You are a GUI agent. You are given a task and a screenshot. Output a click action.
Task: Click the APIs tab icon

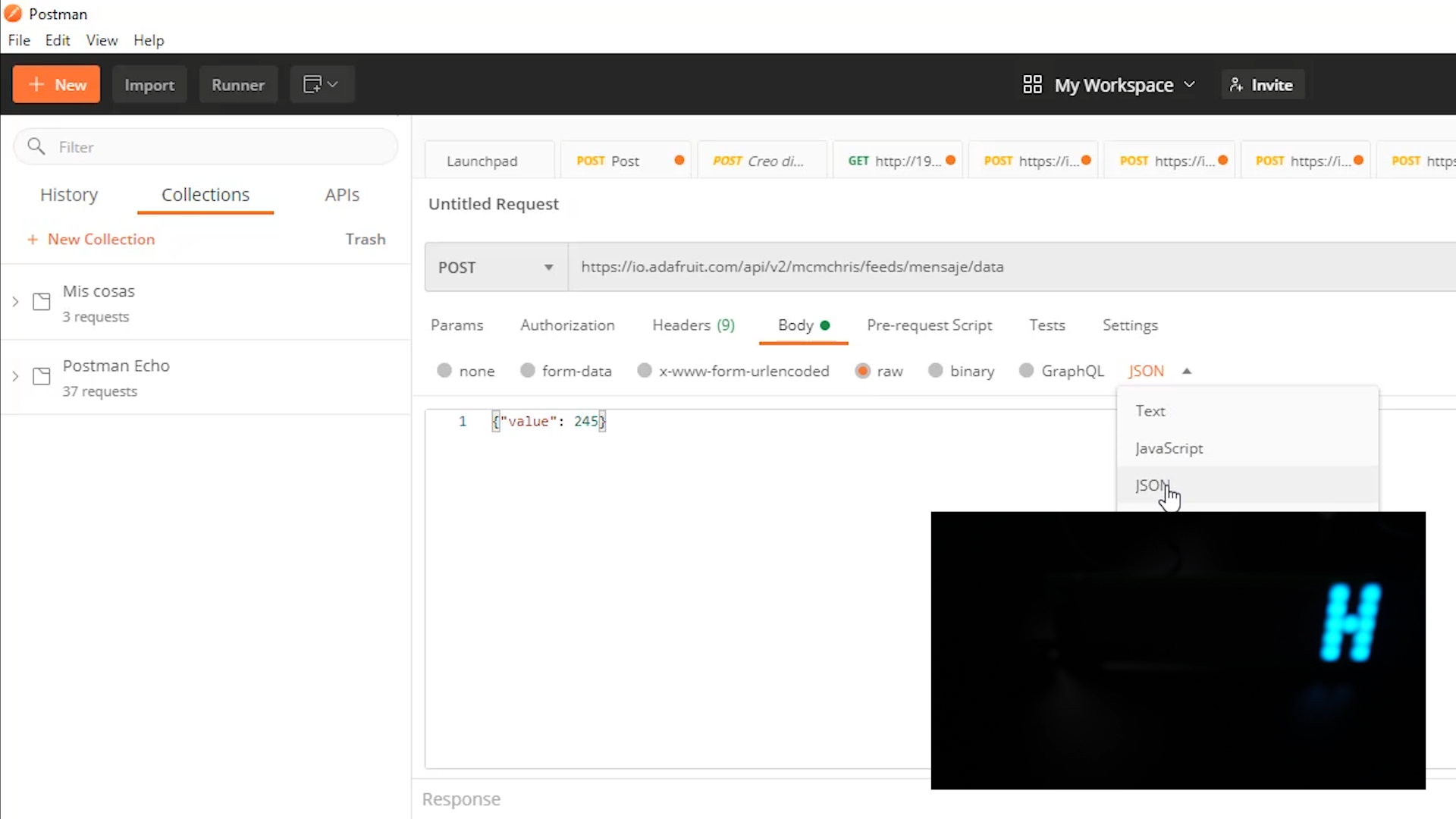[341, 194]
